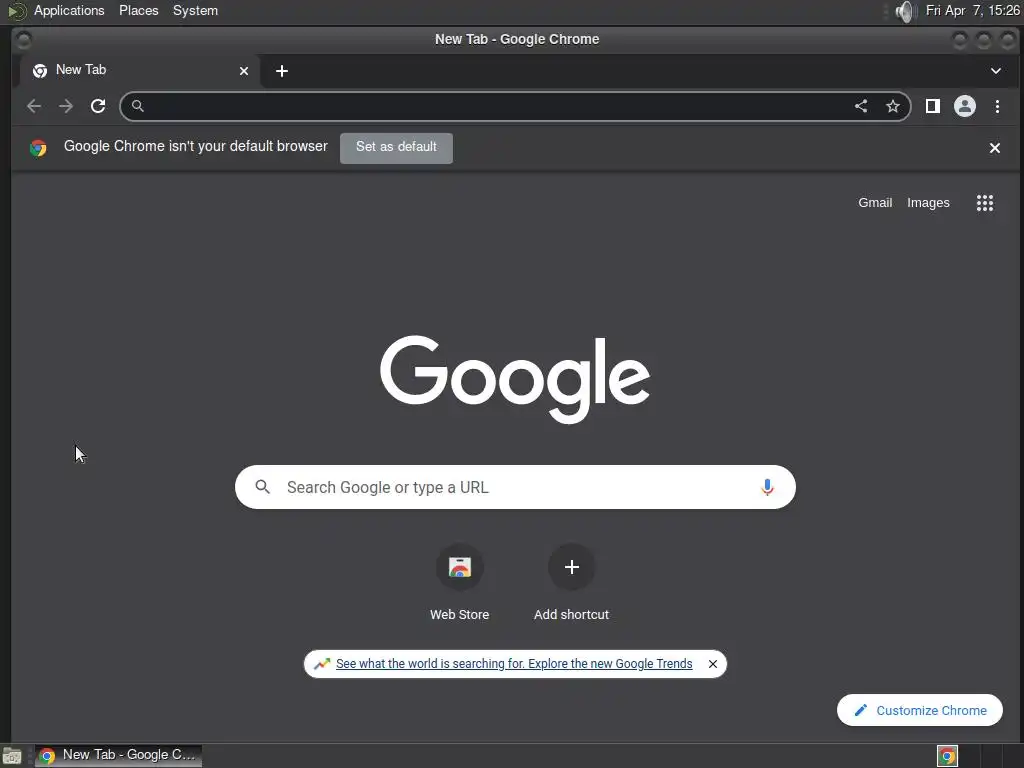
Task: Open the Gmail link
Action: click(x=875, y=202)
